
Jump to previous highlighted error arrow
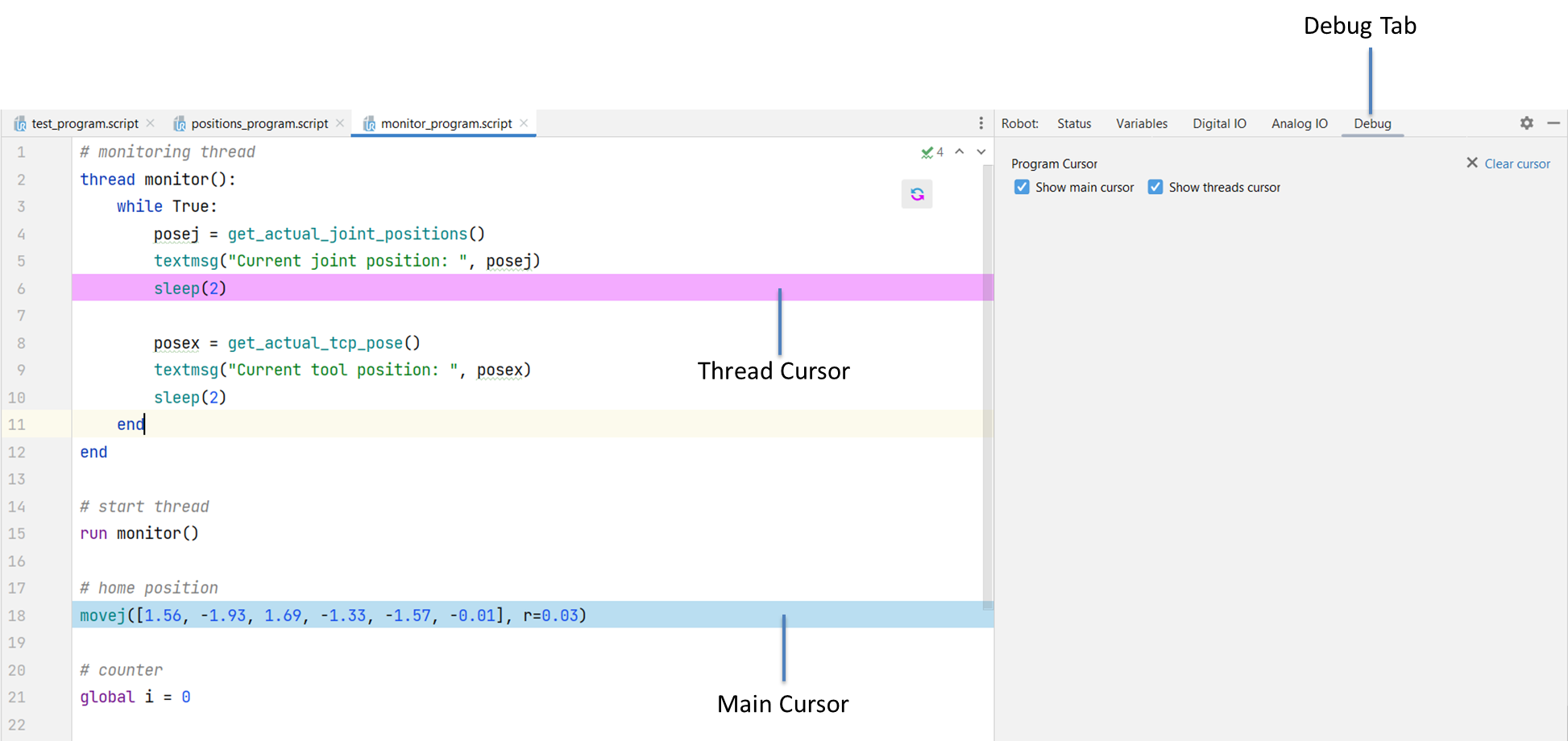click(960, 151)
